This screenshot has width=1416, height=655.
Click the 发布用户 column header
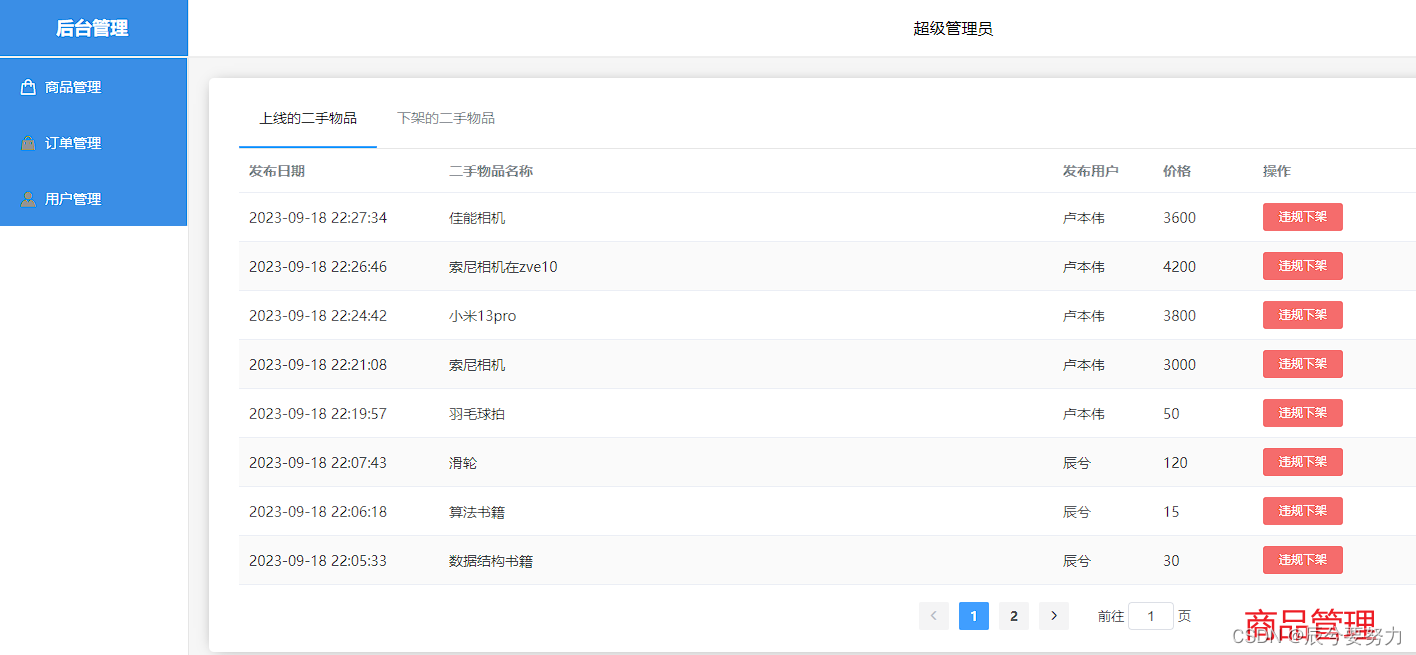tap(1091, 171)
